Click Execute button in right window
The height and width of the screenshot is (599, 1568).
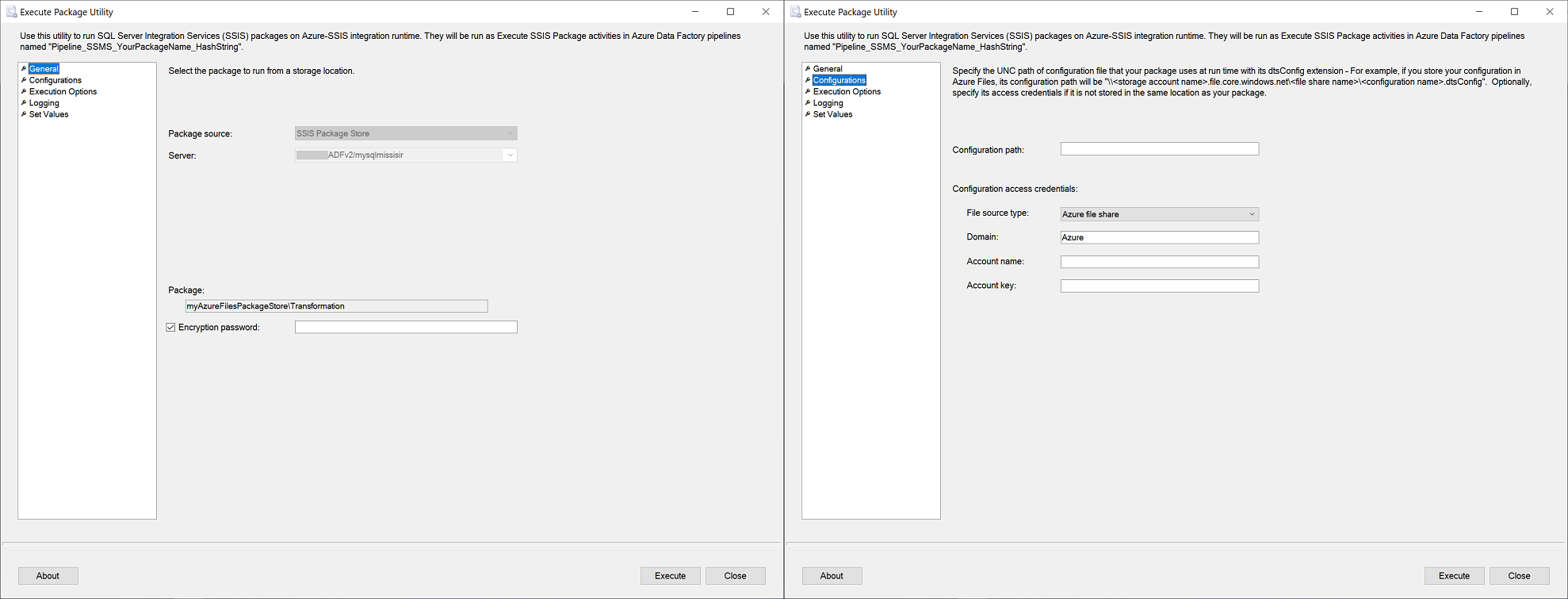point(1454,576)
